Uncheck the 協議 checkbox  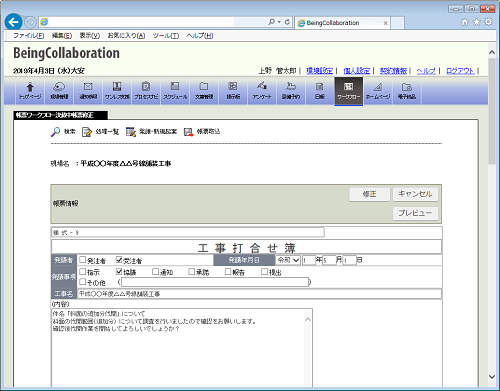pyautogui.click(x=119, y=272)
